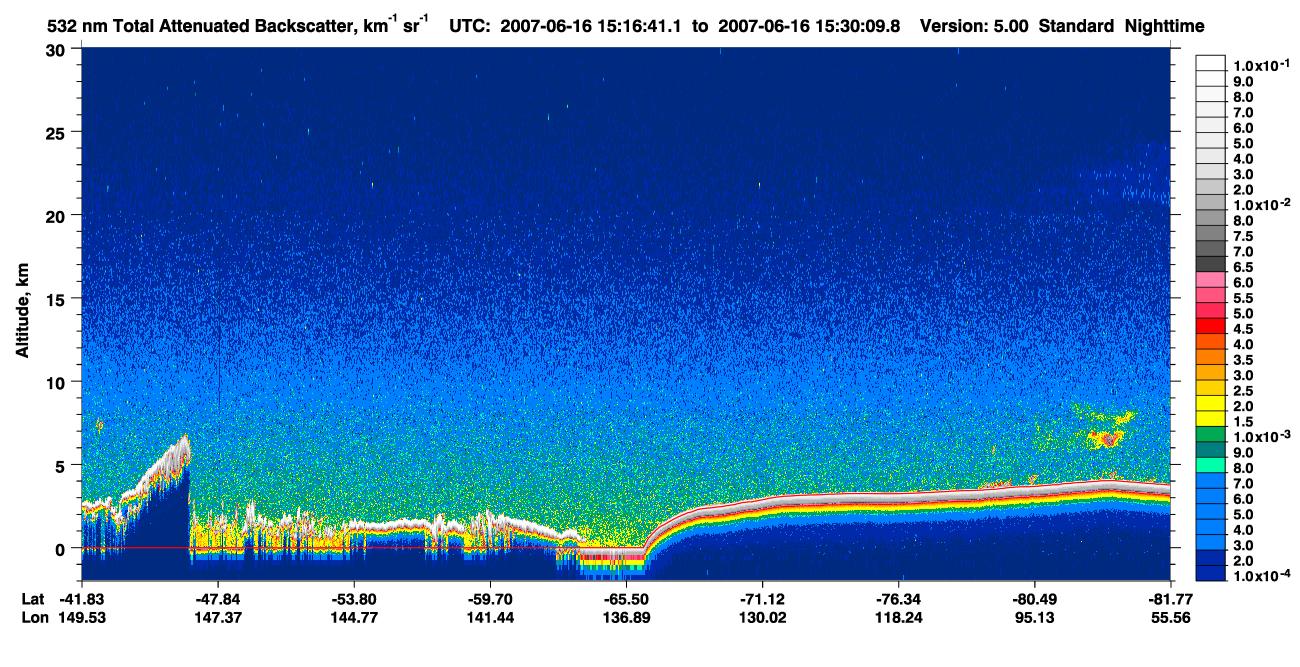This screenshot has width=1300, height=667.
Task: Click colorbar label '1.0x10-3'
Action: pyautogui.click(x=1260, y=437)
